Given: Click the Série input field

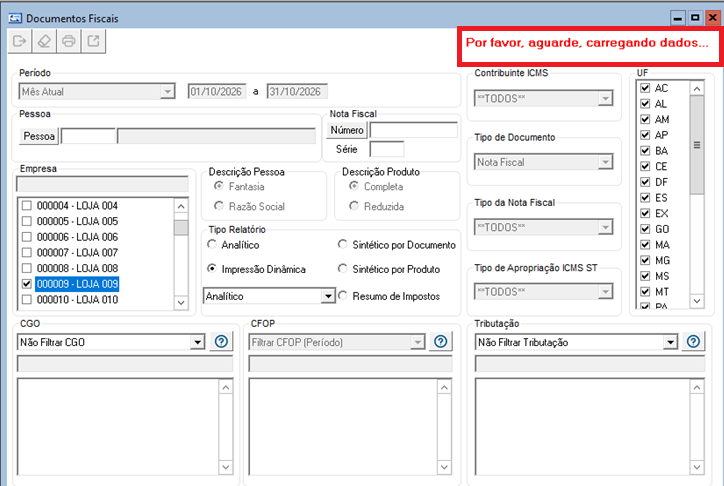Looking at the screenshot, I should (387, 149).
